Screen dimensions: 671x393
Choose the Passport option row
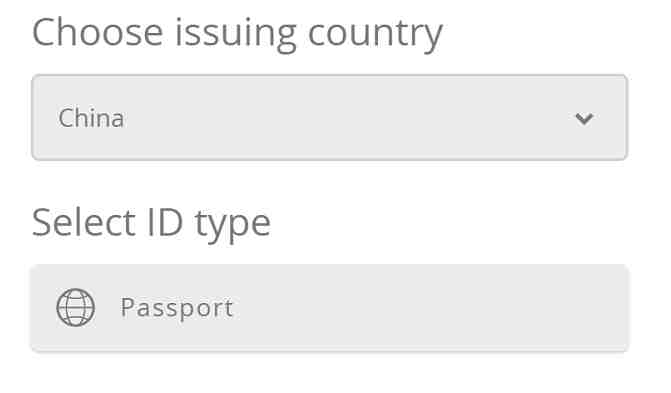(x=330, y=308)
